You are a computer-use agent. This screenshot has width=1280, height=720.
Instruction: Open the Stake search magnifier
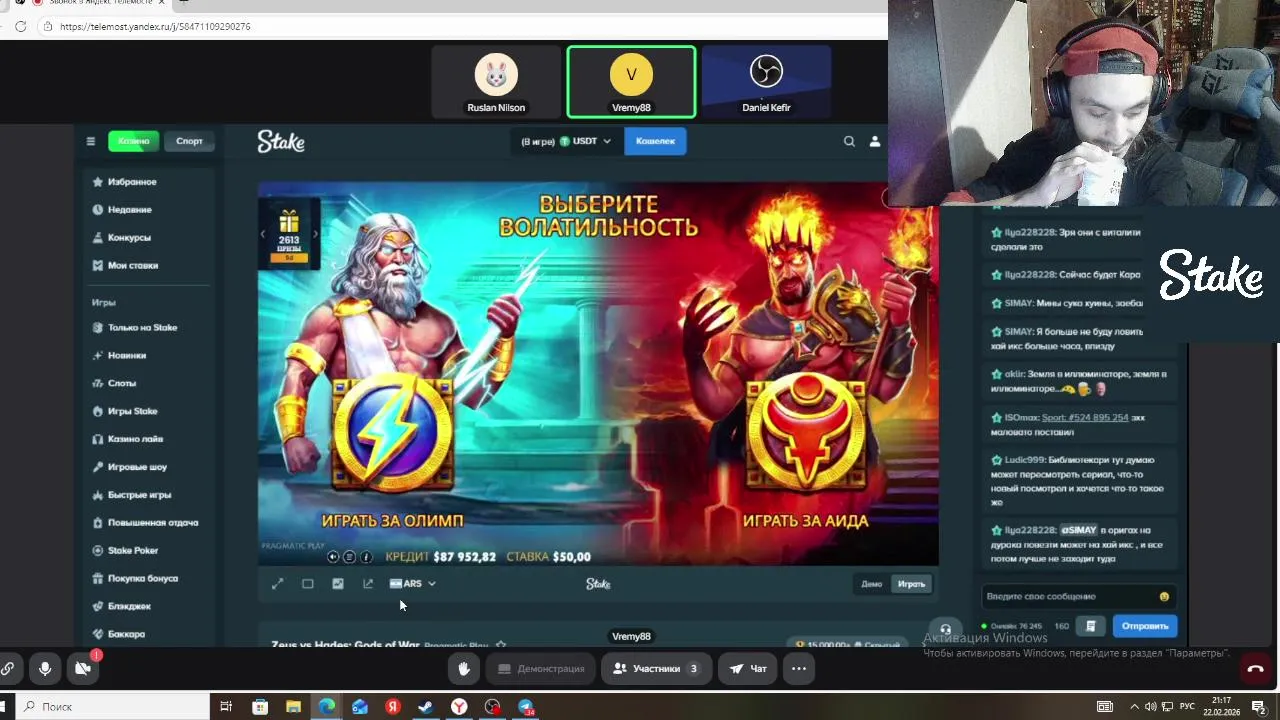coord(849,141)
